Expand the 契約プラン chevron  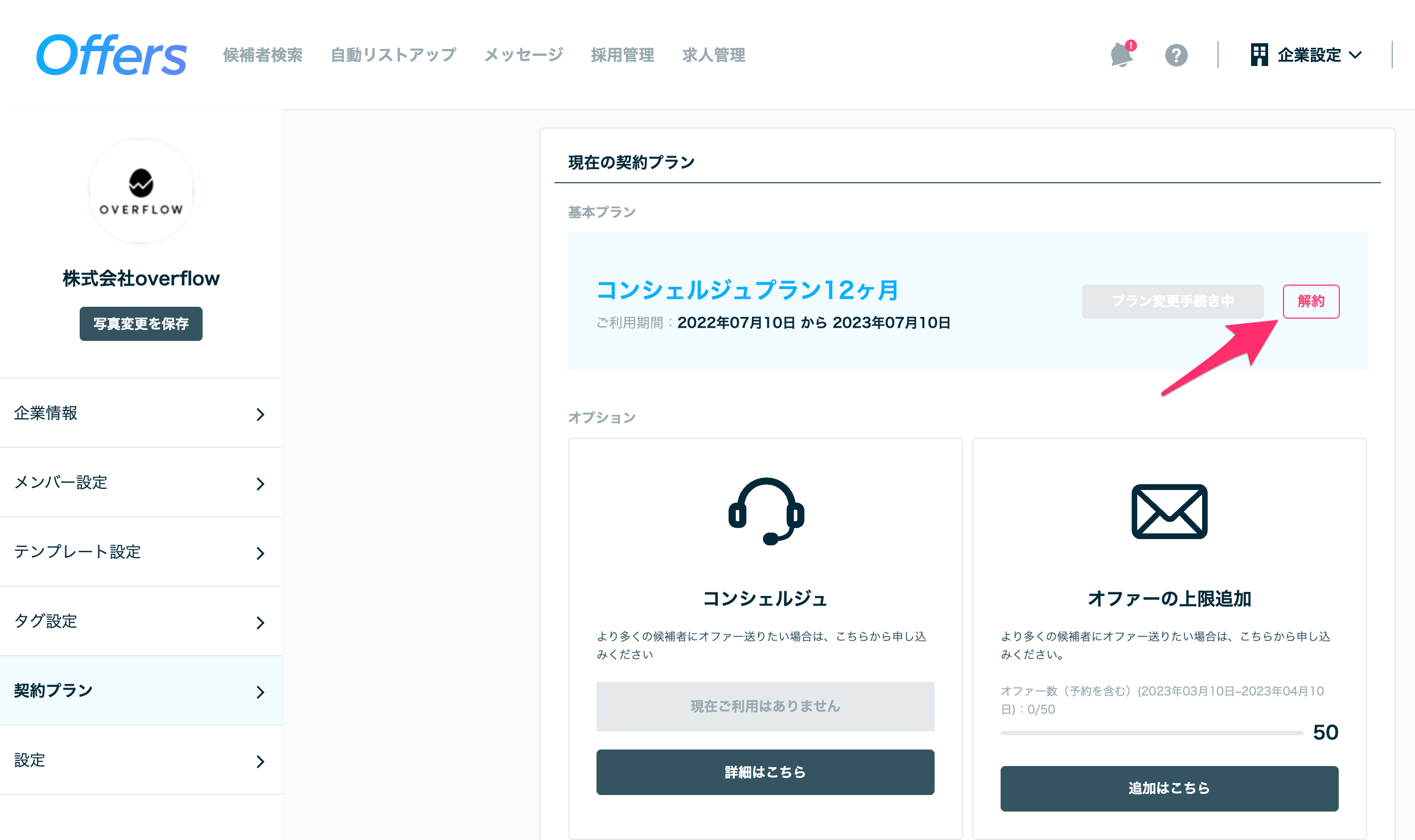261,692
